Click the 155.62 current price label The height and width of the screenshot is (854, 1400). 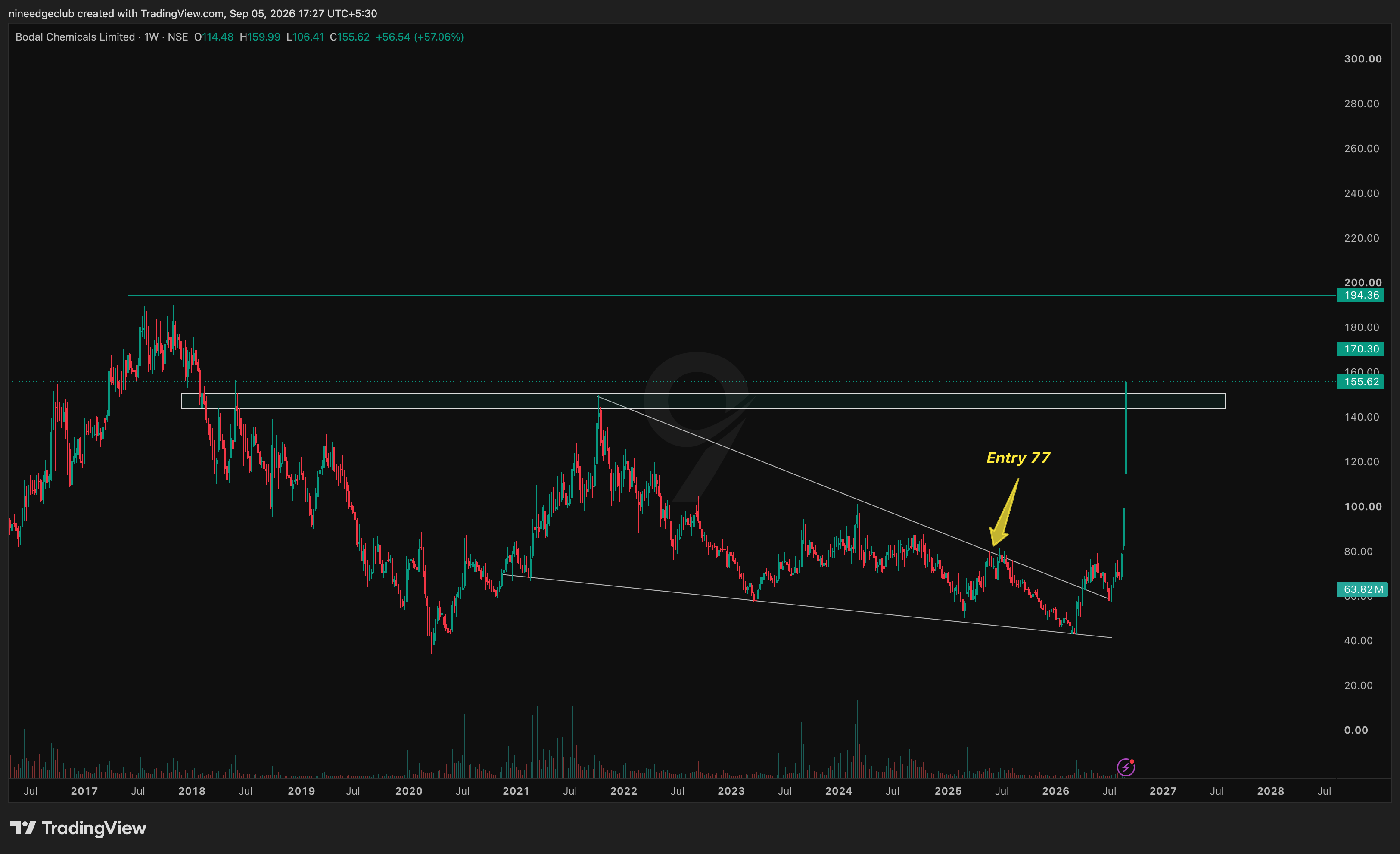coord(1361,382)
